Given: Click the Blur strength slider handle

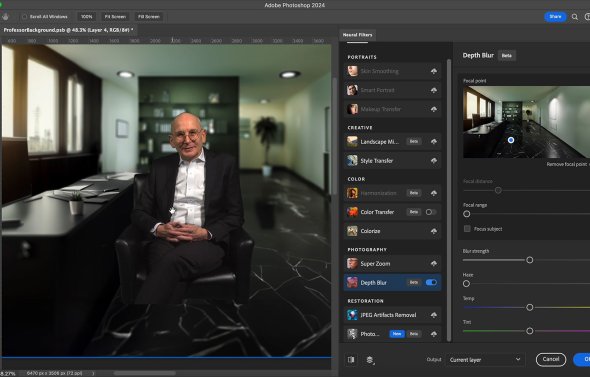Looking at the screenshot, I should [529, 260].
